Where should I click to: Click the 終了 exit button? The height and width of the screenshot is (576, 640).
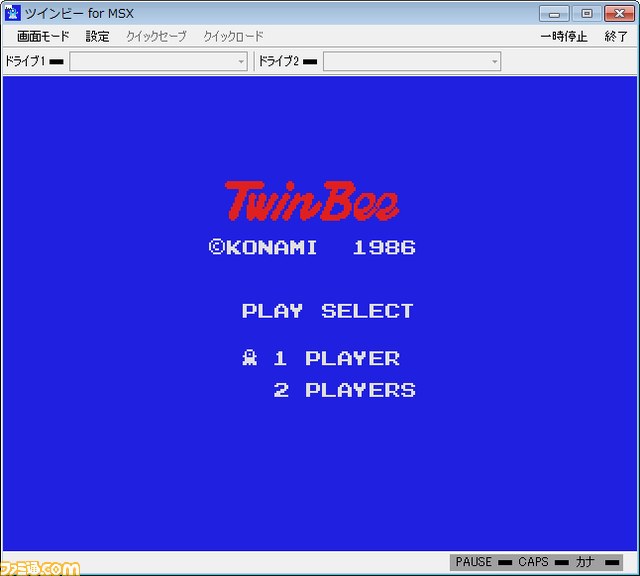[616, 36]
